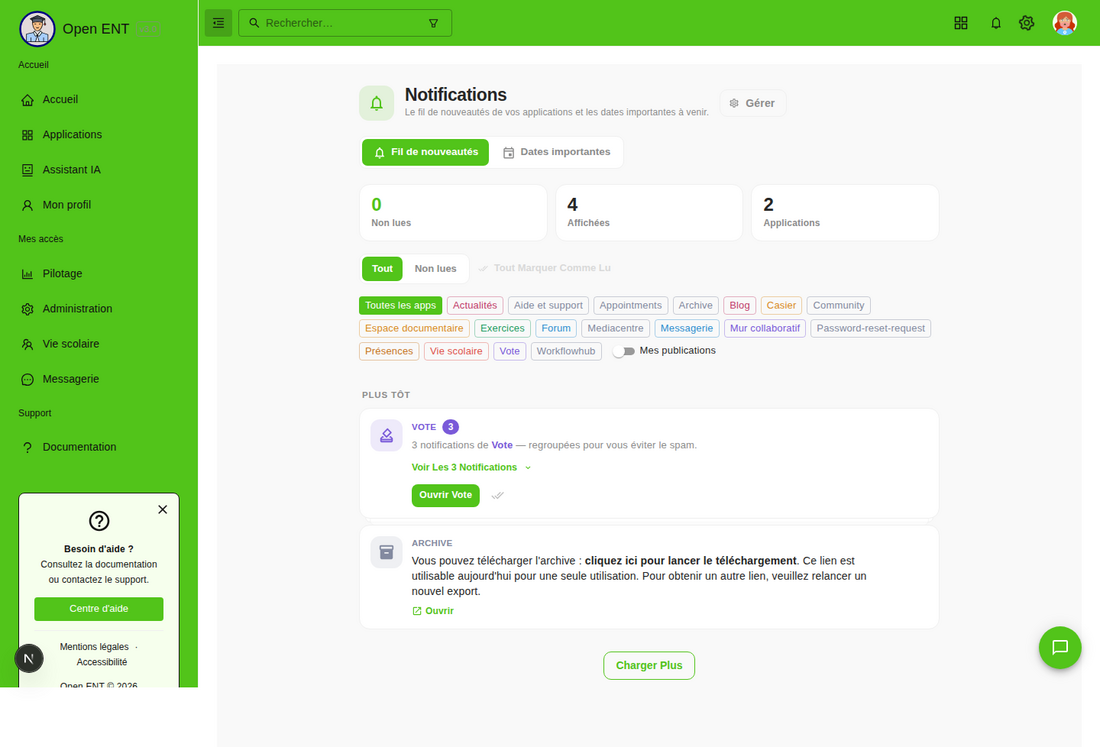
Task: Click the Documentation question mark icon
Action: 27,447
